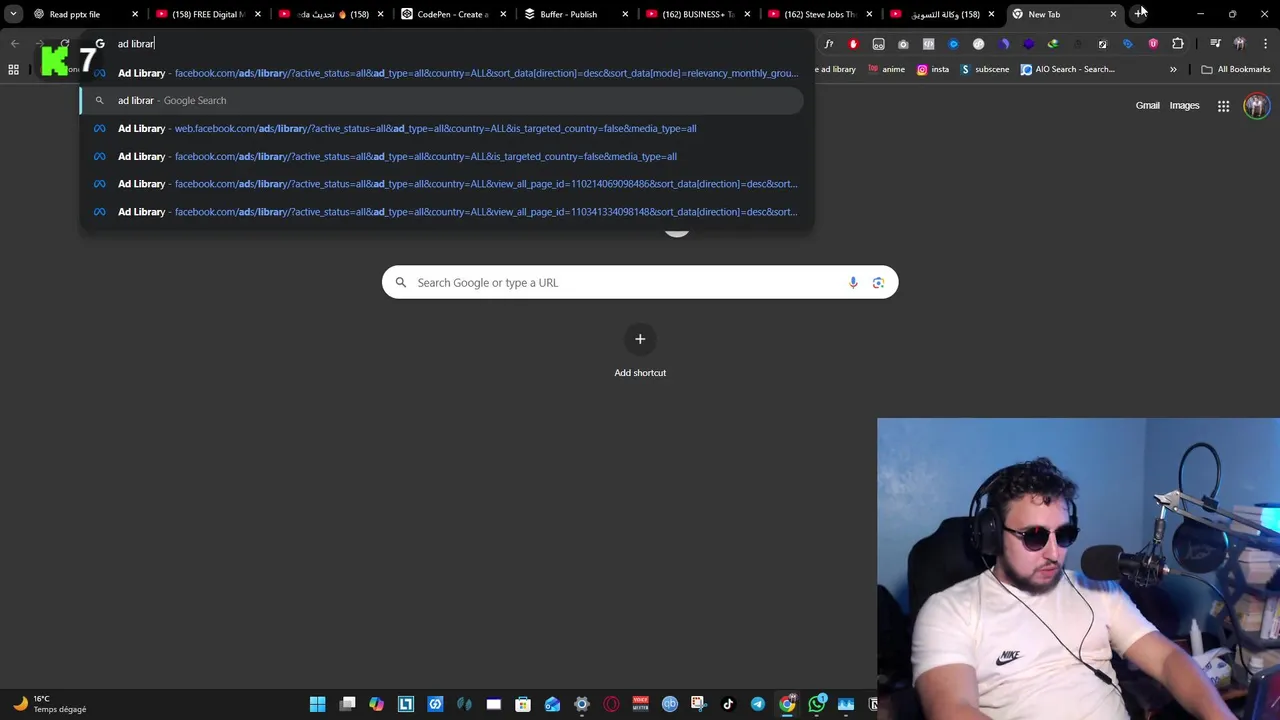
Task: Select Ad Library suggestion with relevancy_monthly_grou
Action: click(x=441, y=73)
